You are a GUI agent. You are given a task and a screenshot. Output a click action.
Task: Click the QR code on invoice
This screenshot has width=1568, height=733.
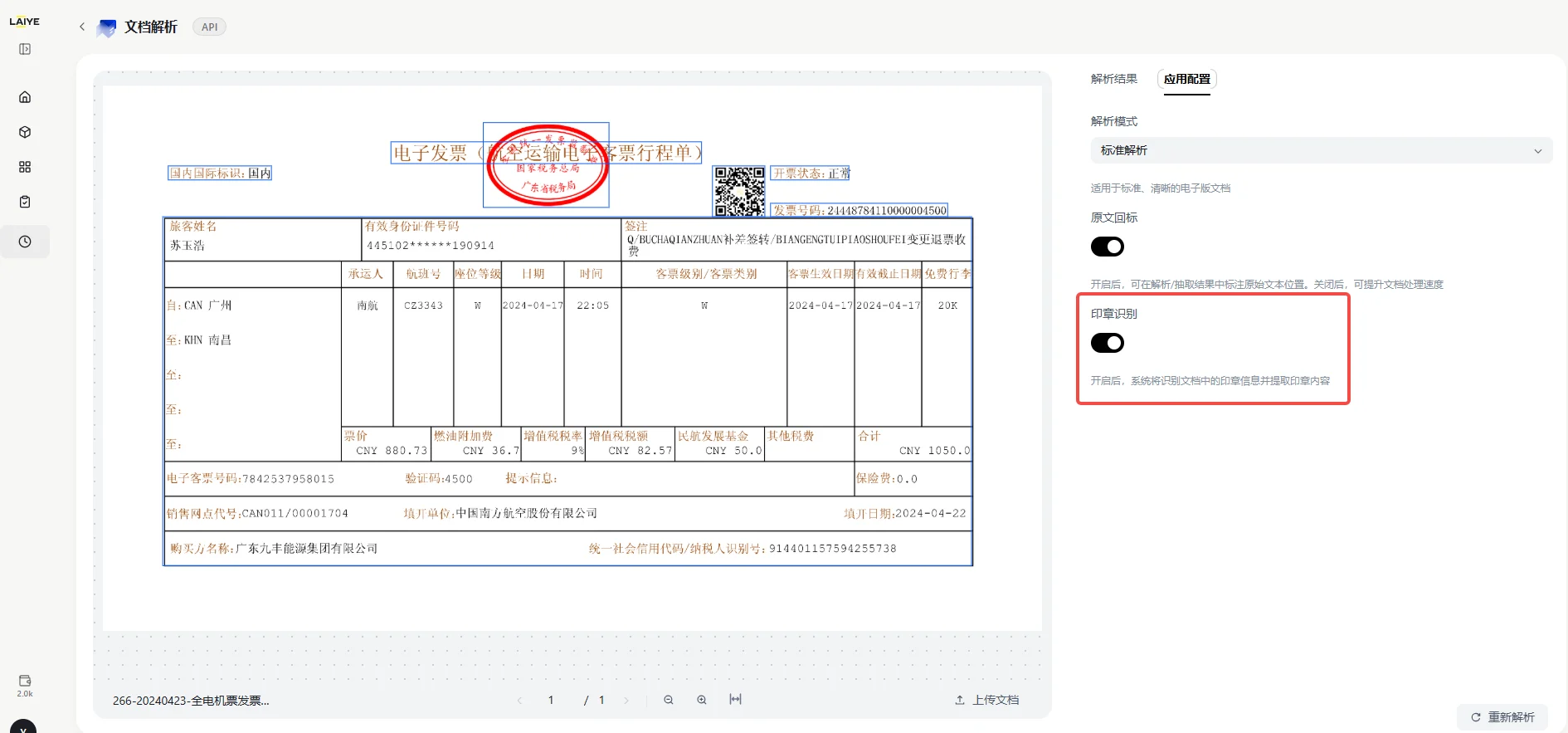(739, 191)
